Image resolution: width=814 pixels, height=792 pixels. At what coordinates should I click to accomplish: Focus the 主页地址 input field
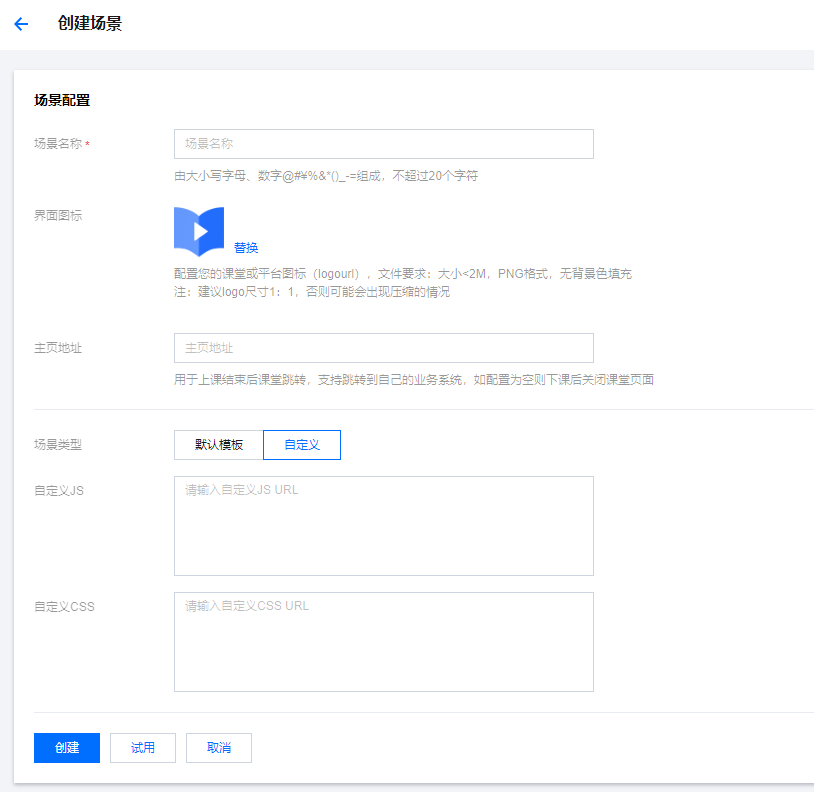[383, 348]
